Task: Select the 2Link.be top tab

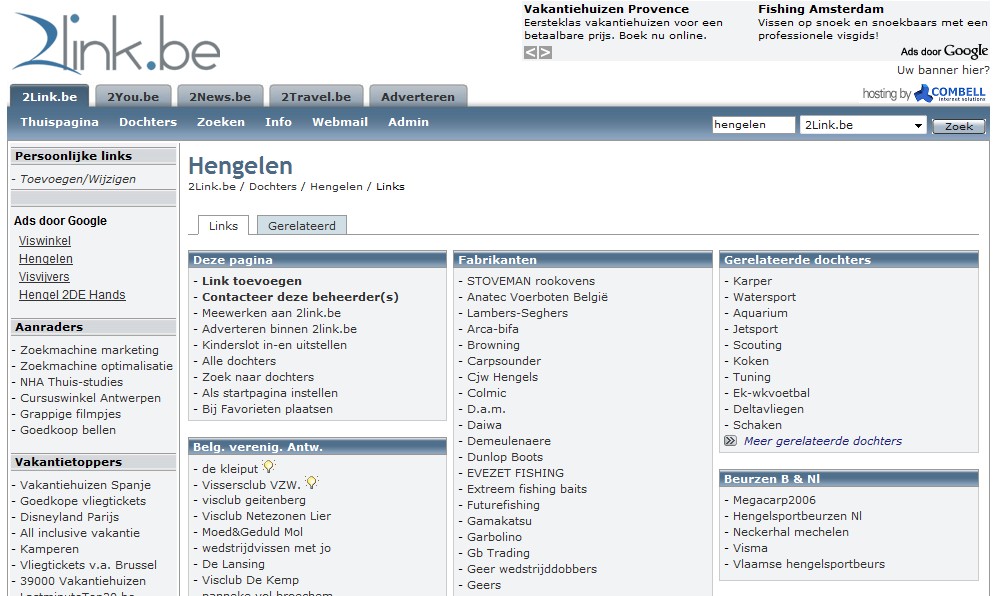Action: click(x=50, y=96)
